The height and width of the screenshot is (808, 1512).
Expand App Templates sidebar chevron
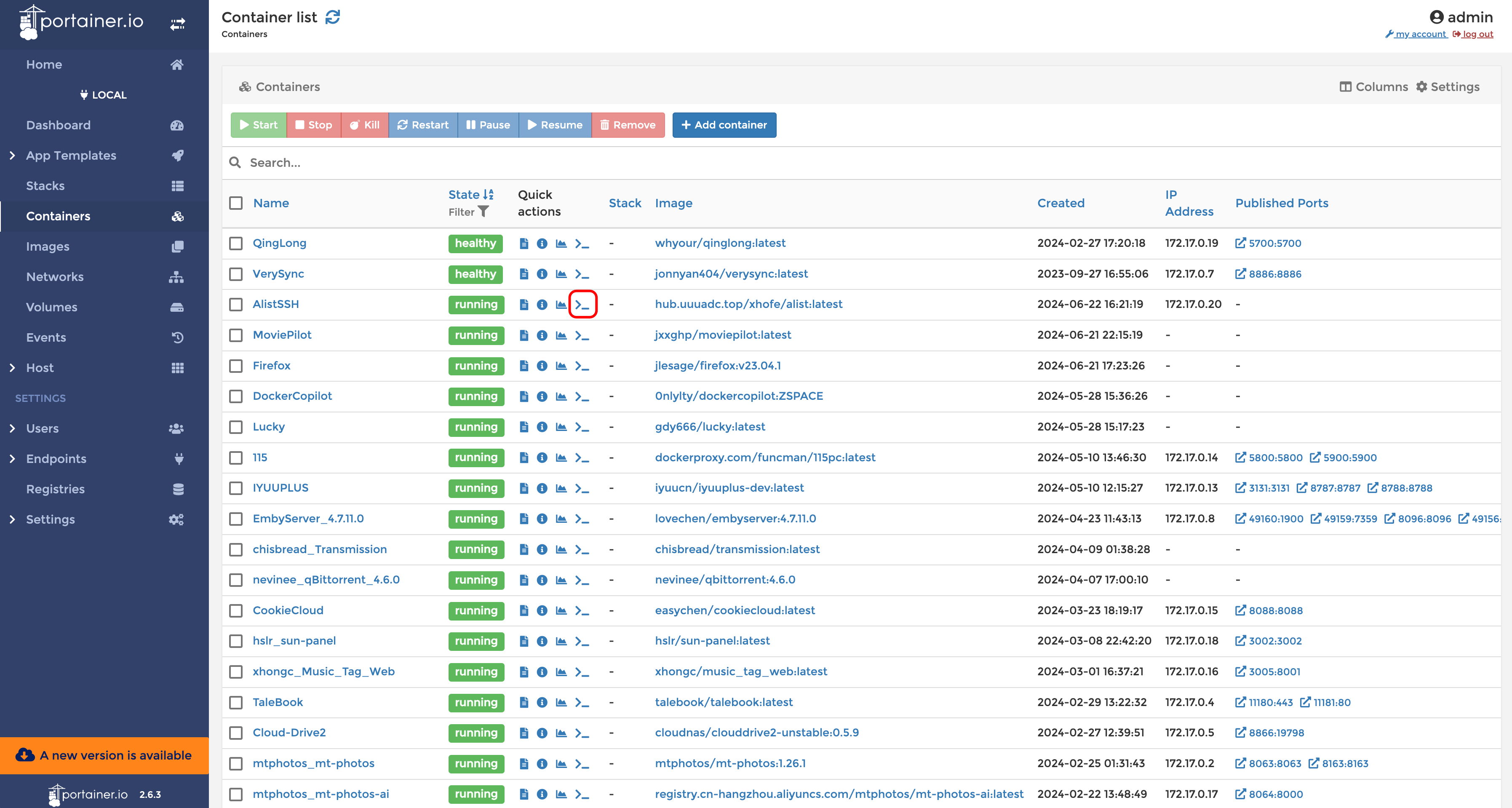tap(12, 155)
